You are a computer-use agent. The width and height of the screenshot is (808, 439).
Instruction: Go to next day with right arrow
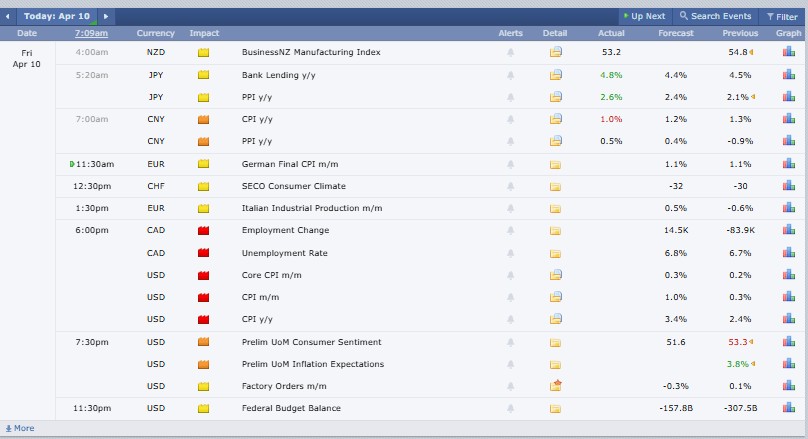106,16
